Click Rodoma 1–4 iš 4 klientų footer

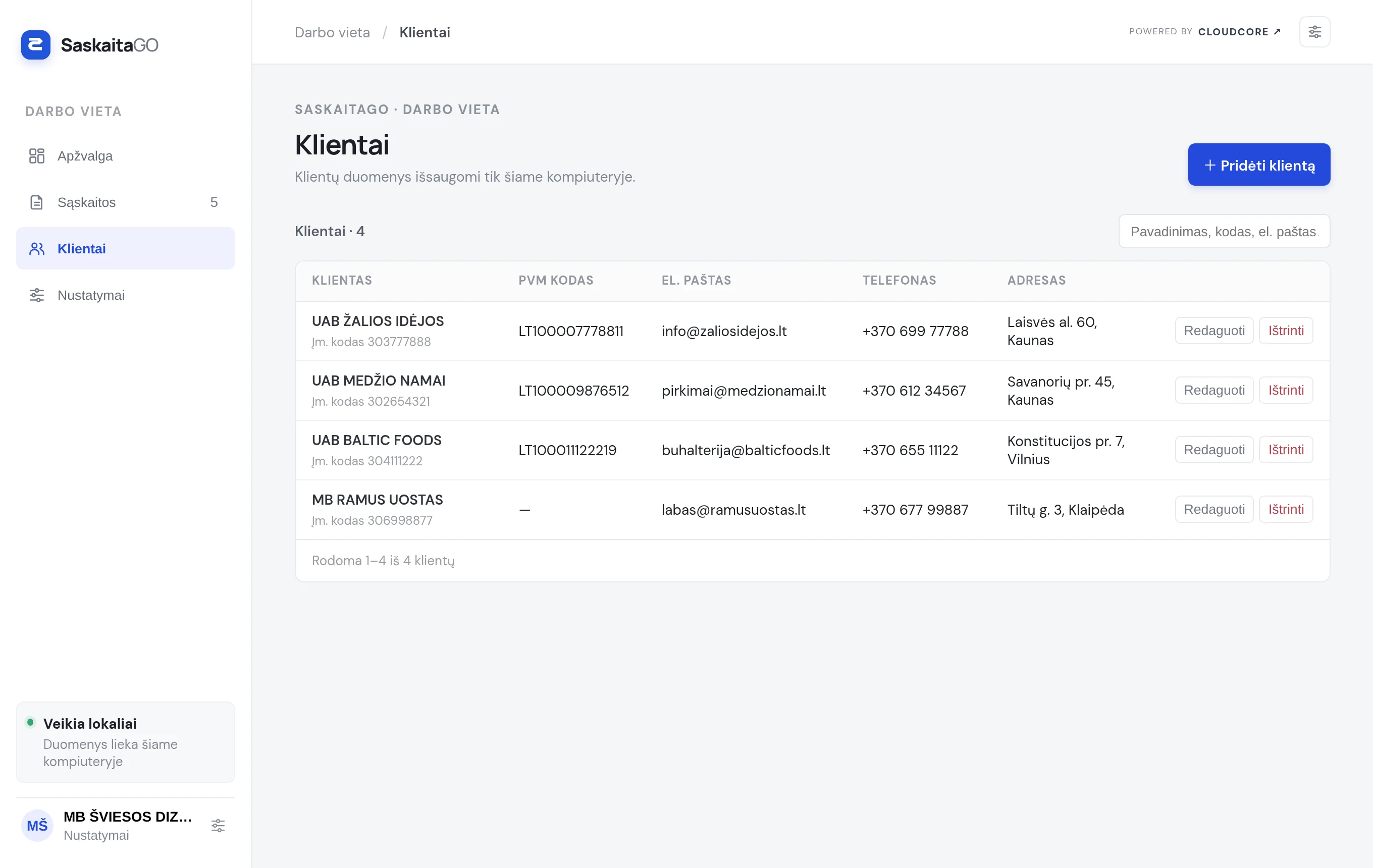383,561
